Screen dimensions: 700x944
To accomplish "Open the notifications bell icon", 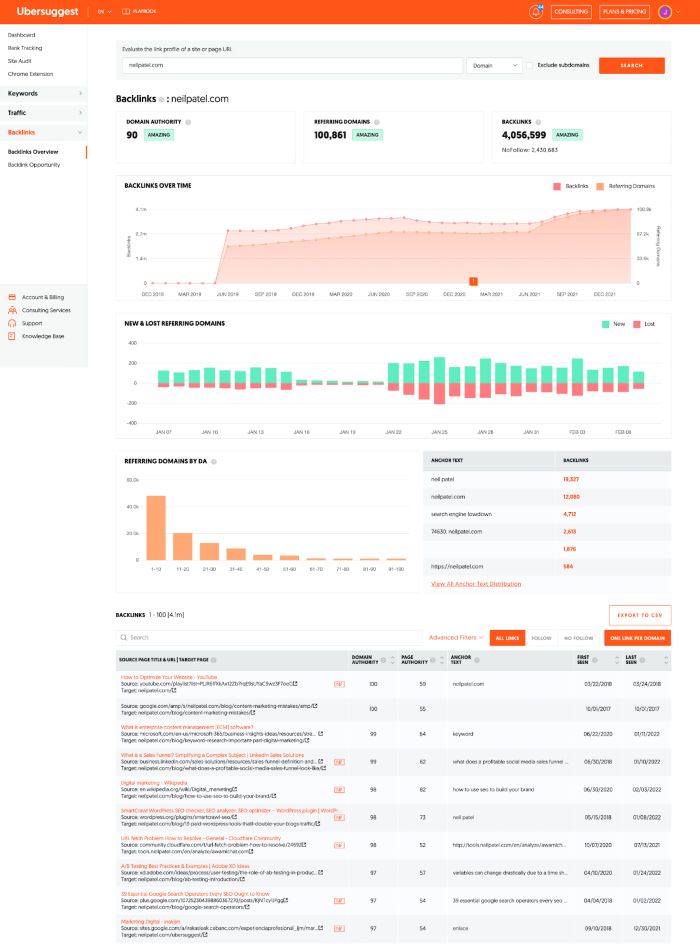I will tap(535, 11).
